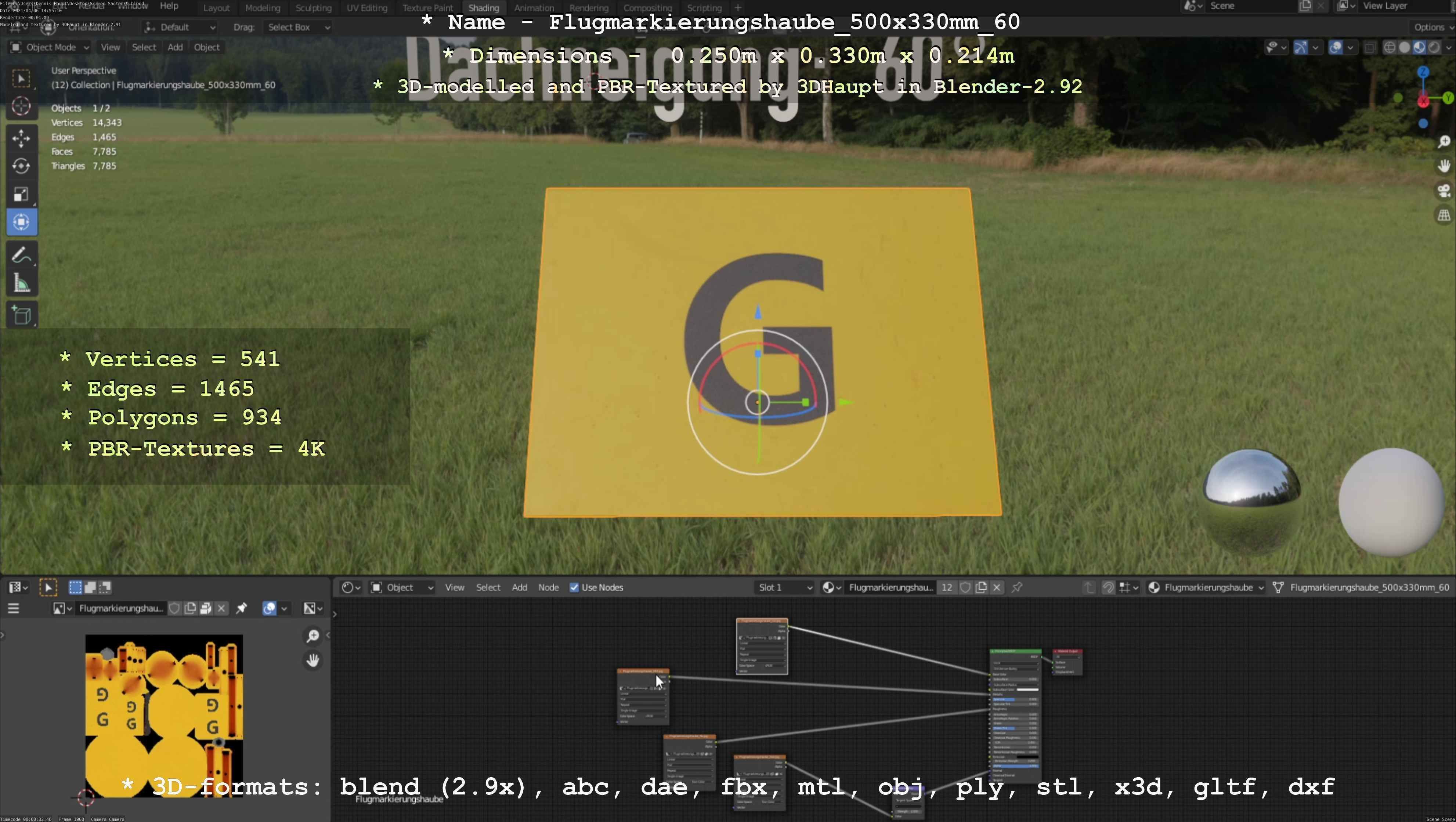1456x822 pixels.
Task: Toggle camera view icon in viewport
Action: coord(1444,191)
